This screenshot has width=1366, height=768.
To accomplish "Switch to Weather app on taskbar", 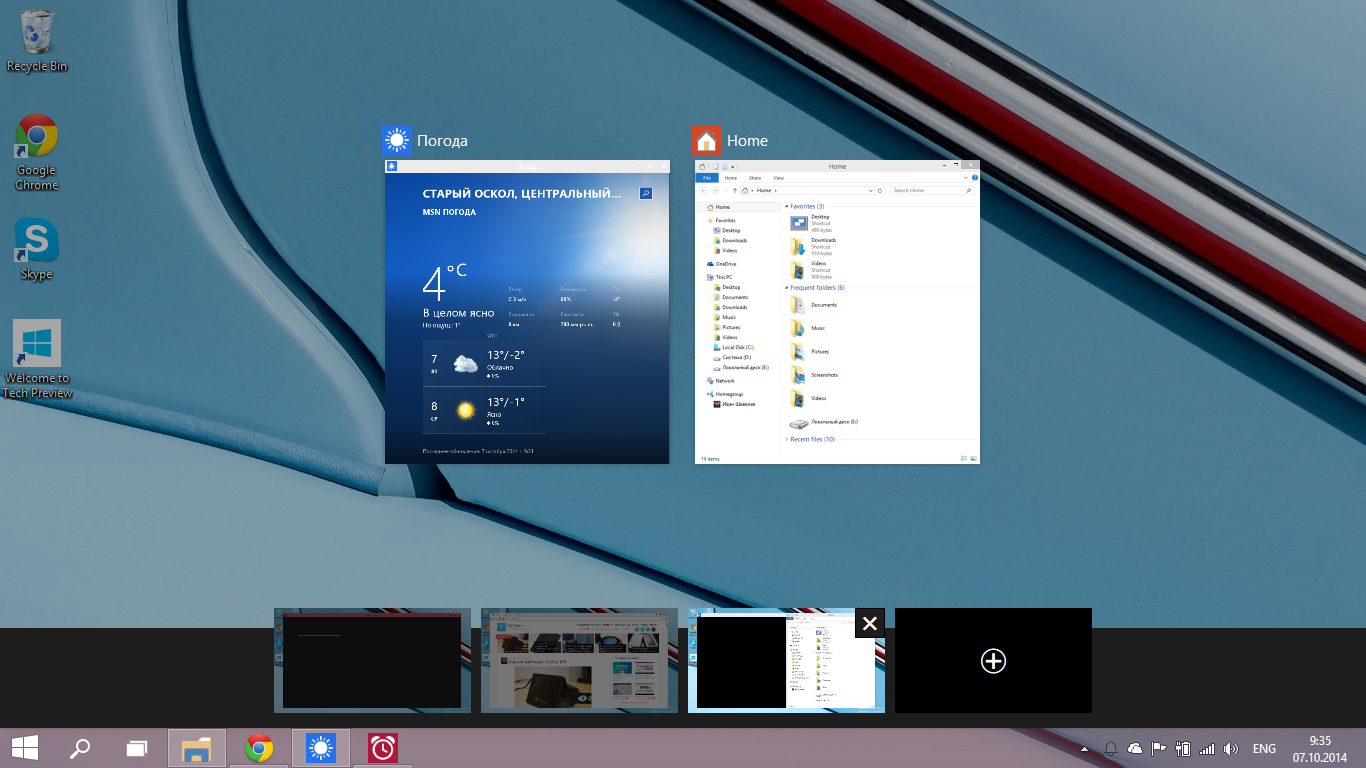I will [320, 748].
